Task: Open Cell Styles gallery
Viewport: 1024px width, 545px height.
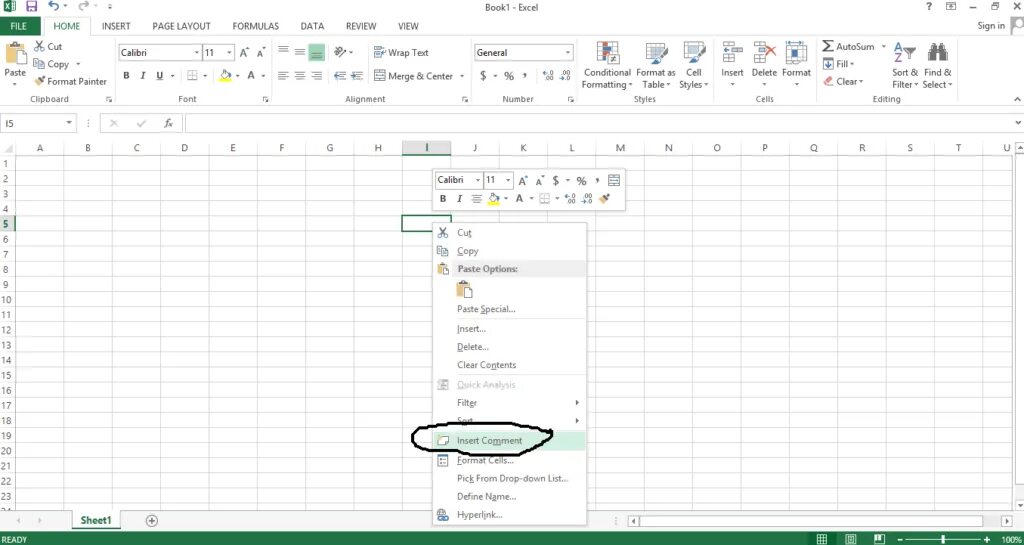Action: (x=694, y=65)
